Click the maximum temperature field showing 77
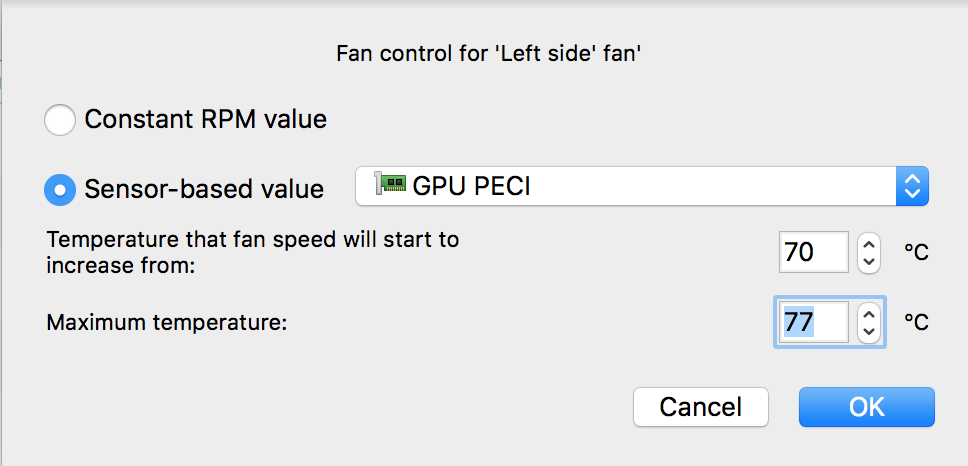 point(812,322)
